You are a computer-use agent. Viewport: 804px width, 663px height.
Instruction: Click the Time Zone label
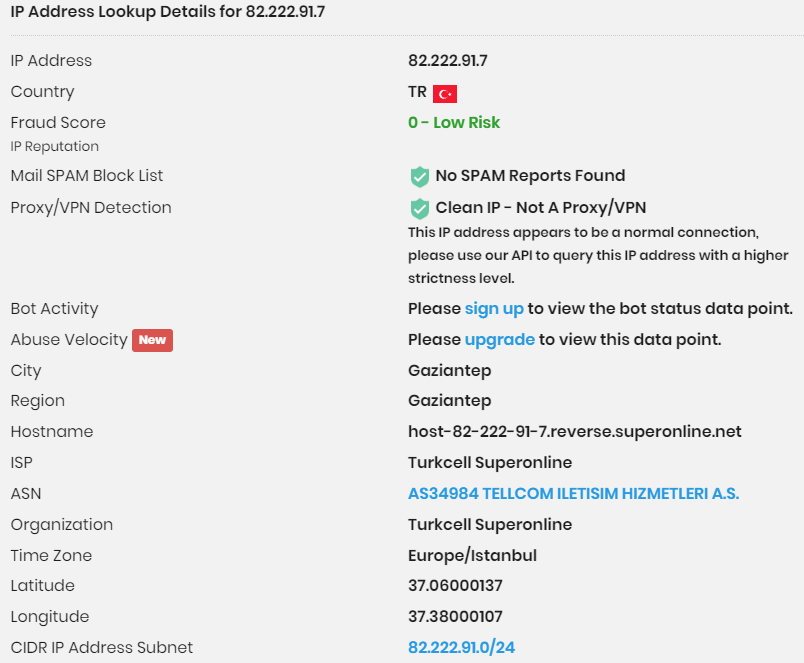pos(51,555)
